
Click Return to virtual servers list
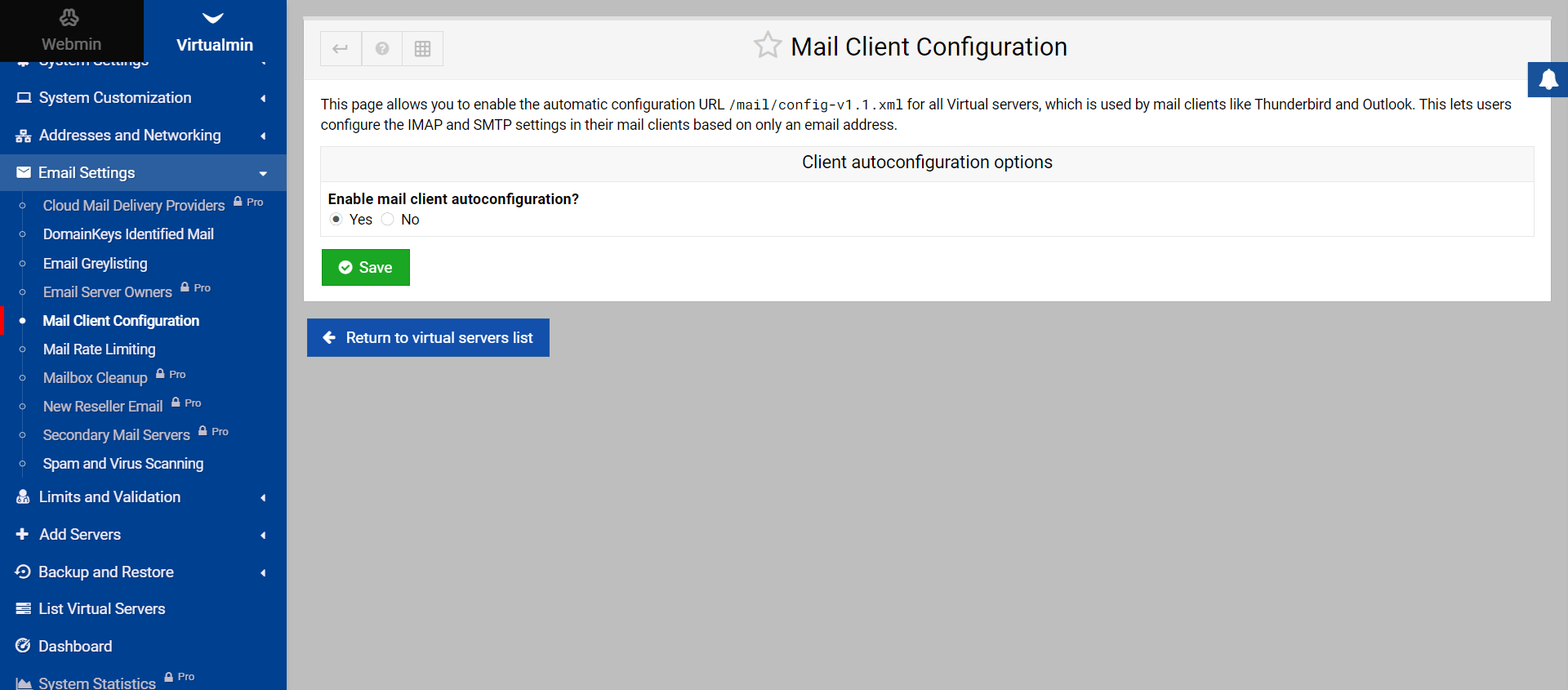click(428, 337)
